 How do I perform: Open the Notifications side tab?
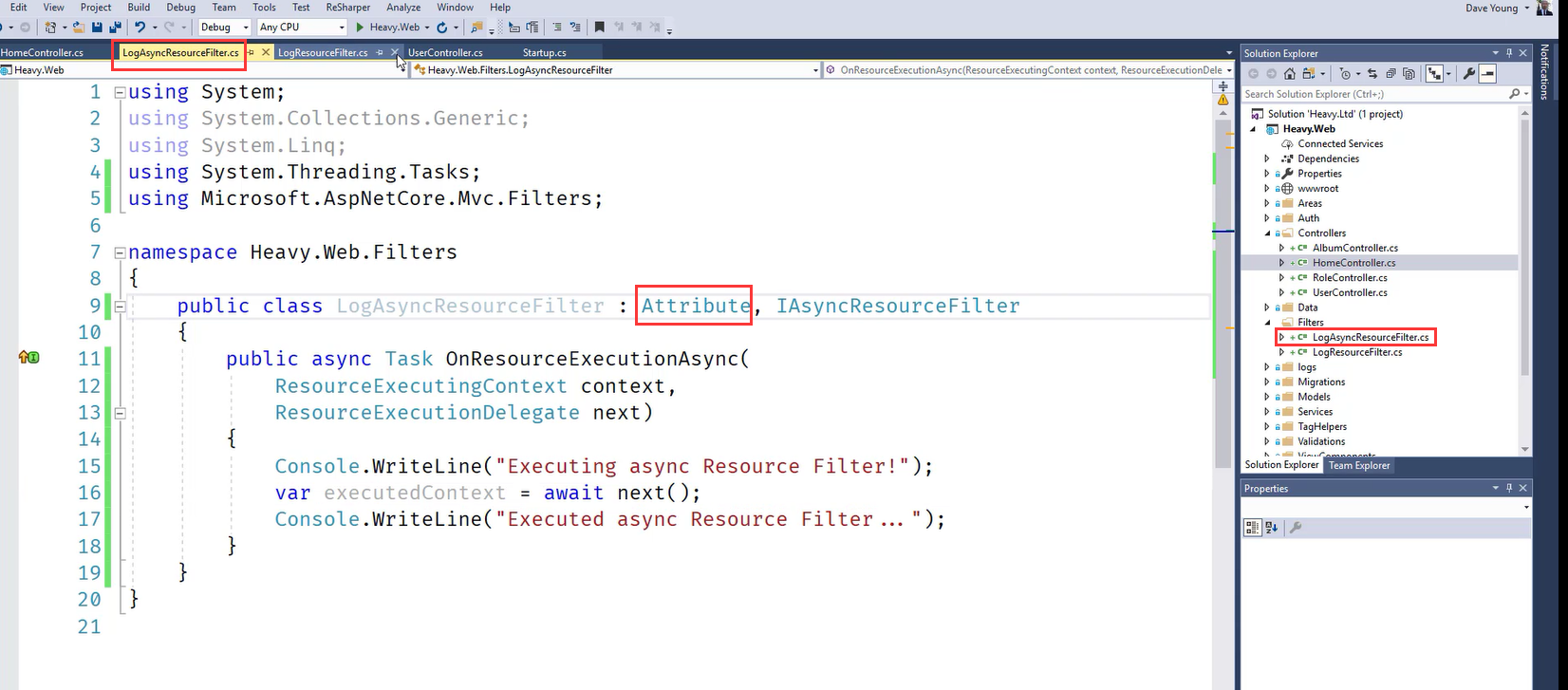[1544, 70]
